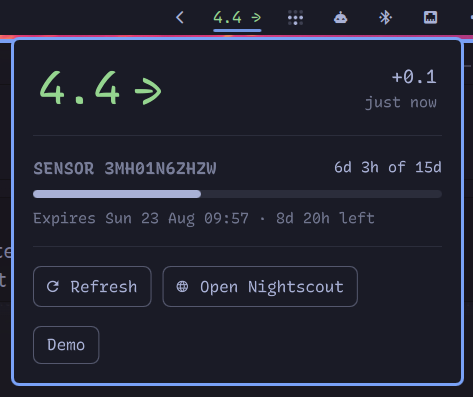Click the large green trend arrow
This screenshot has height=397, width=473.
pyautogui.click(x=148, y=91)
